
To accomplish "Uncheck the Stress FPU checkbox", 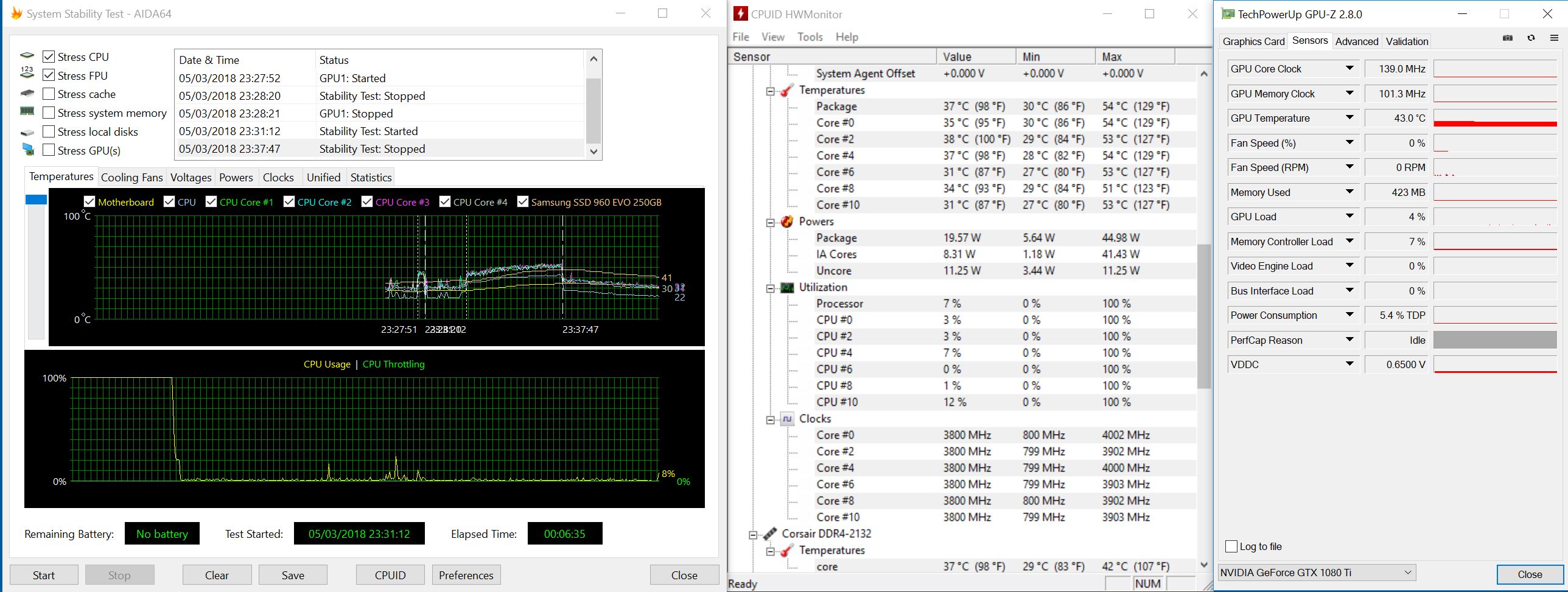I will click(49, 75).
